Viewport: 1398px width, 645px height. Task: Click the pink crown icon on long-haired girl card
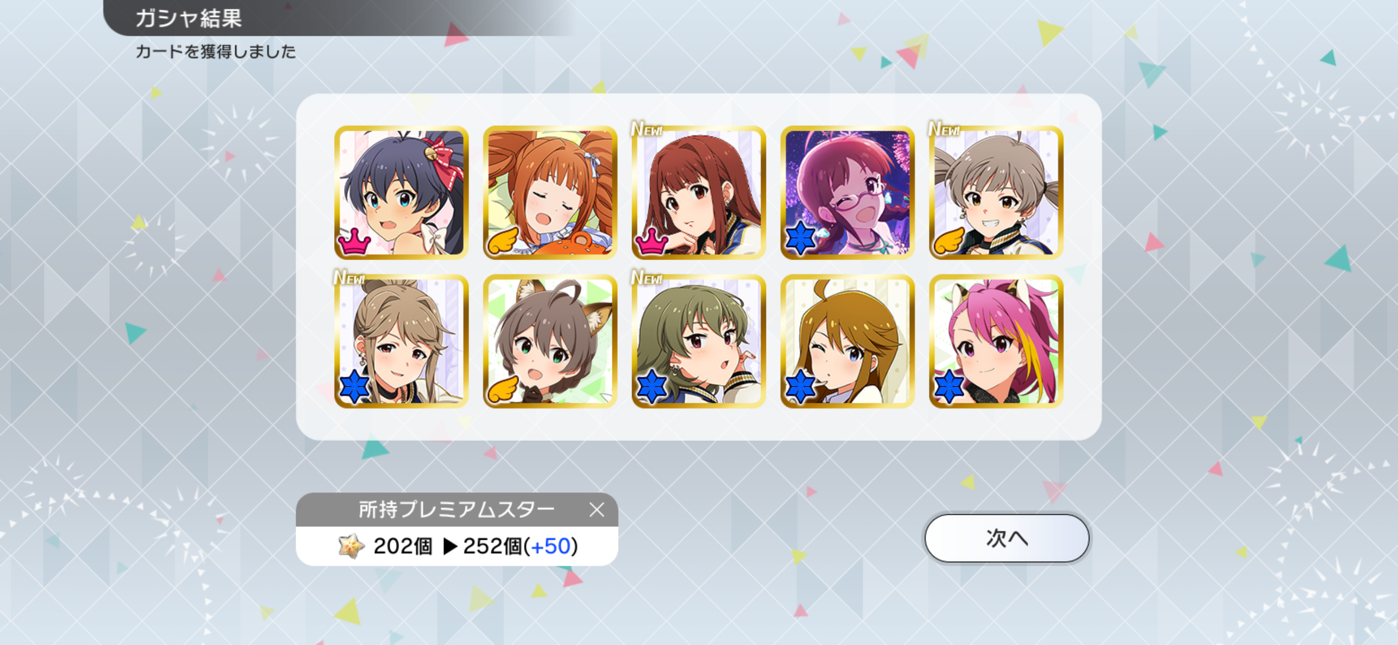(x=652, y=240)
